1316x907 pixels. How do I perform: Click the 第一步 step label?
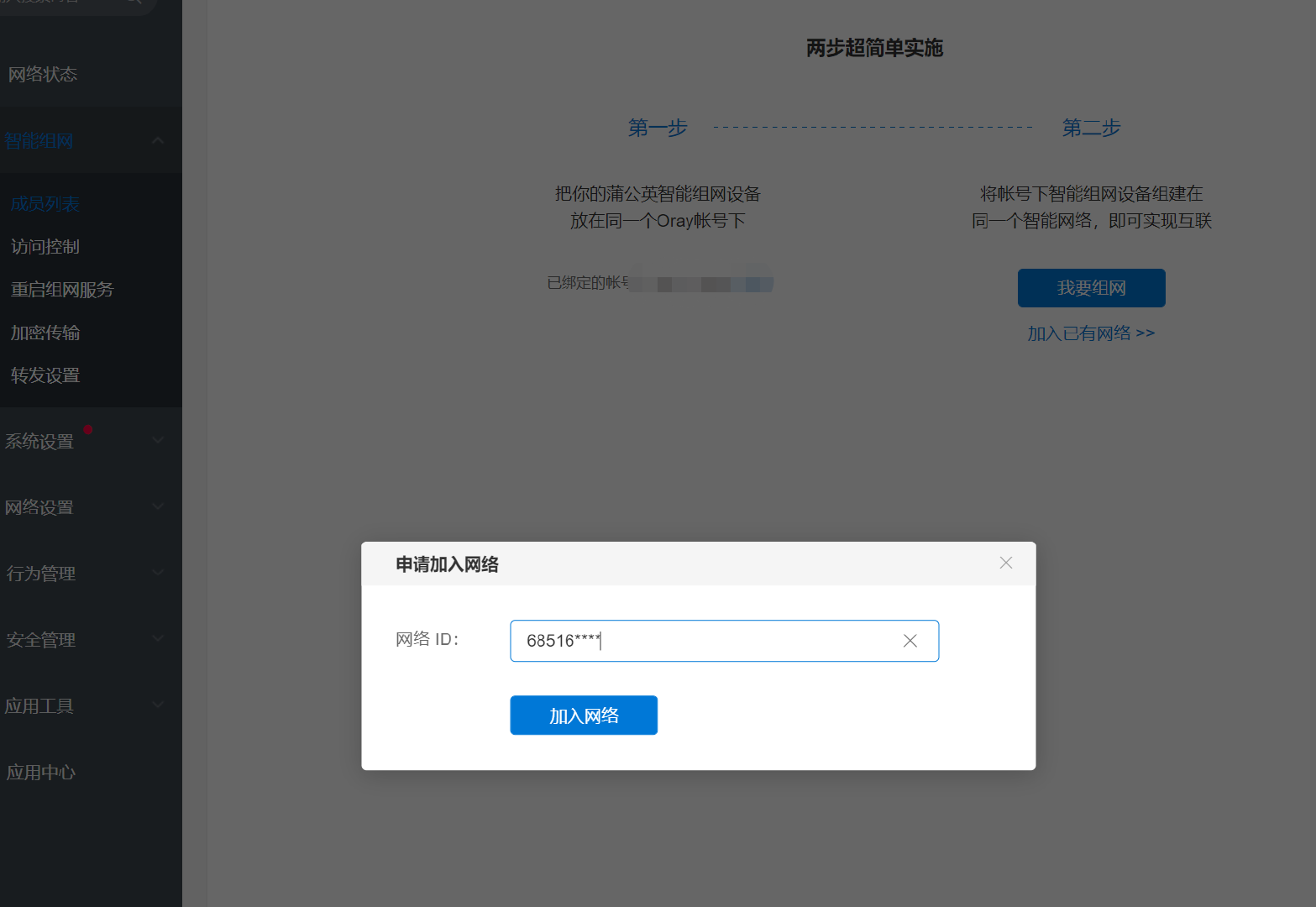658,128
